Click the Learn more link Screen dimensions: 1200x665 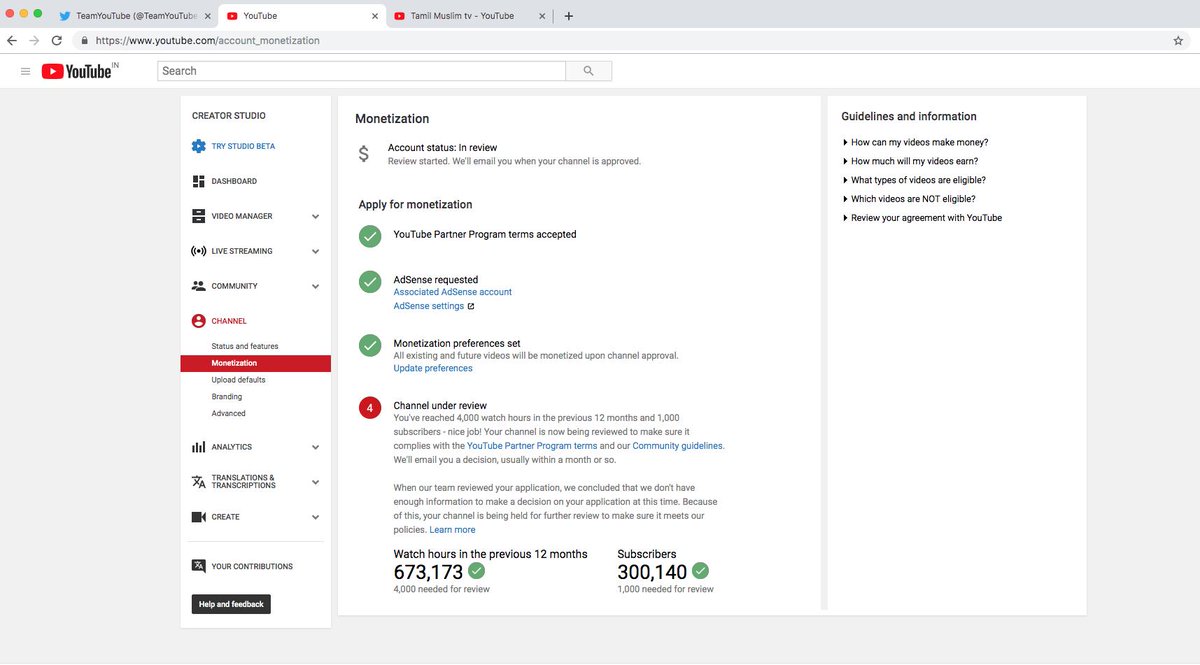pyautogui.click(x=453, y=529)
